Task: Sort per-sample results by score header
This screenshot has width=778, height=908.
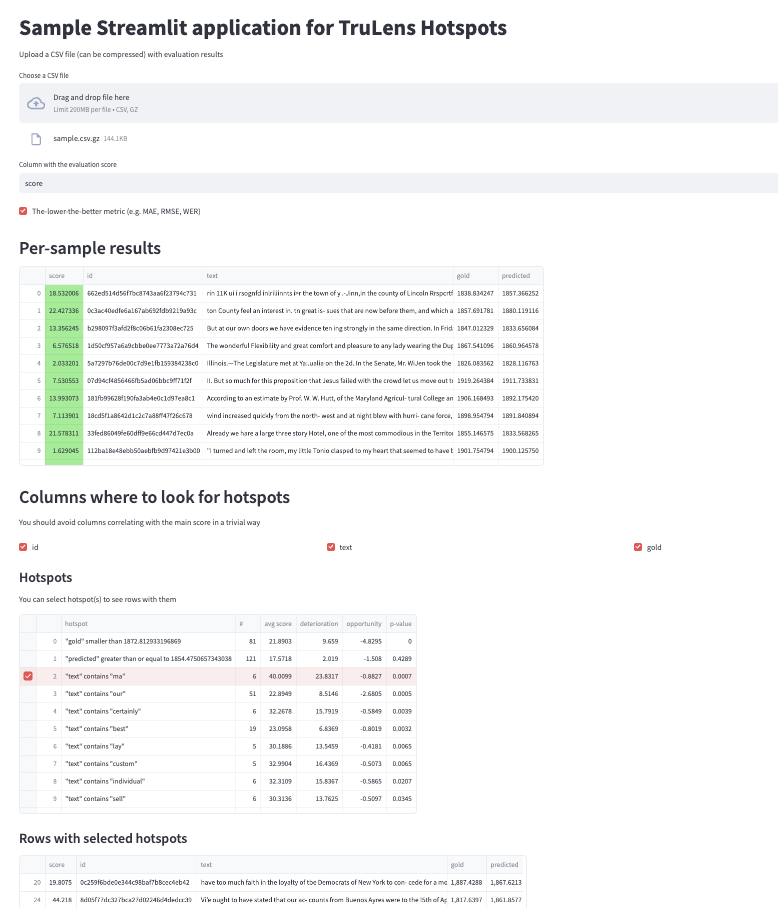Action: (x=64, y=276)
